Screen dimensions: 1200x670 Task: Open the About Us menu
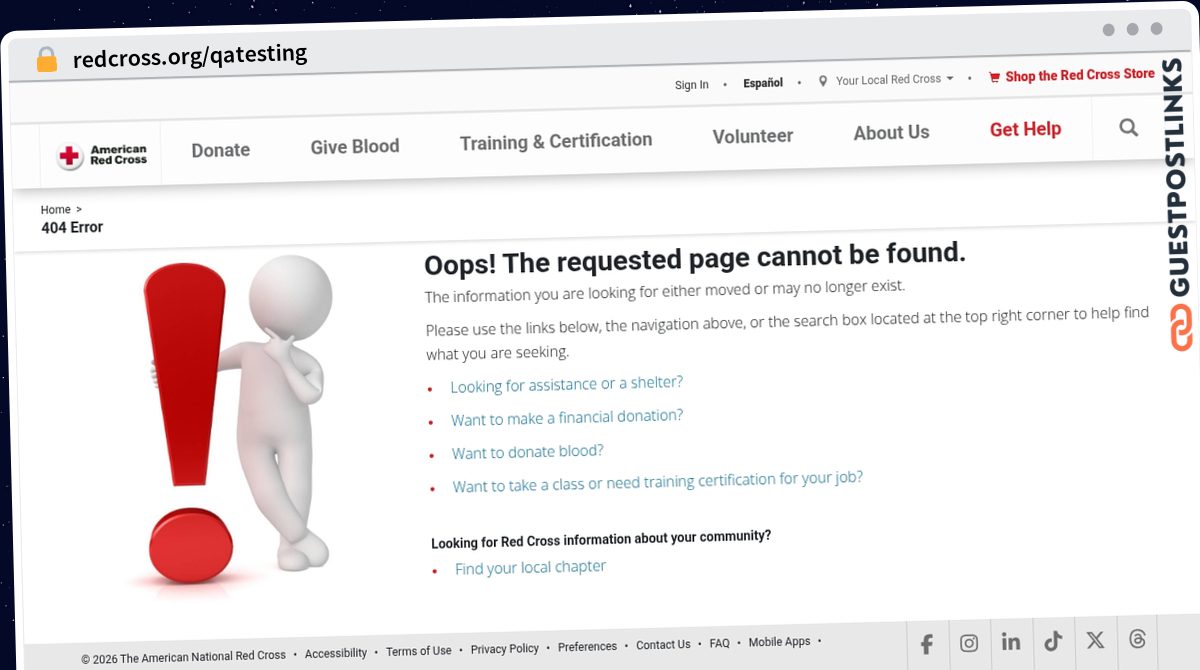(x=891, y=133)
